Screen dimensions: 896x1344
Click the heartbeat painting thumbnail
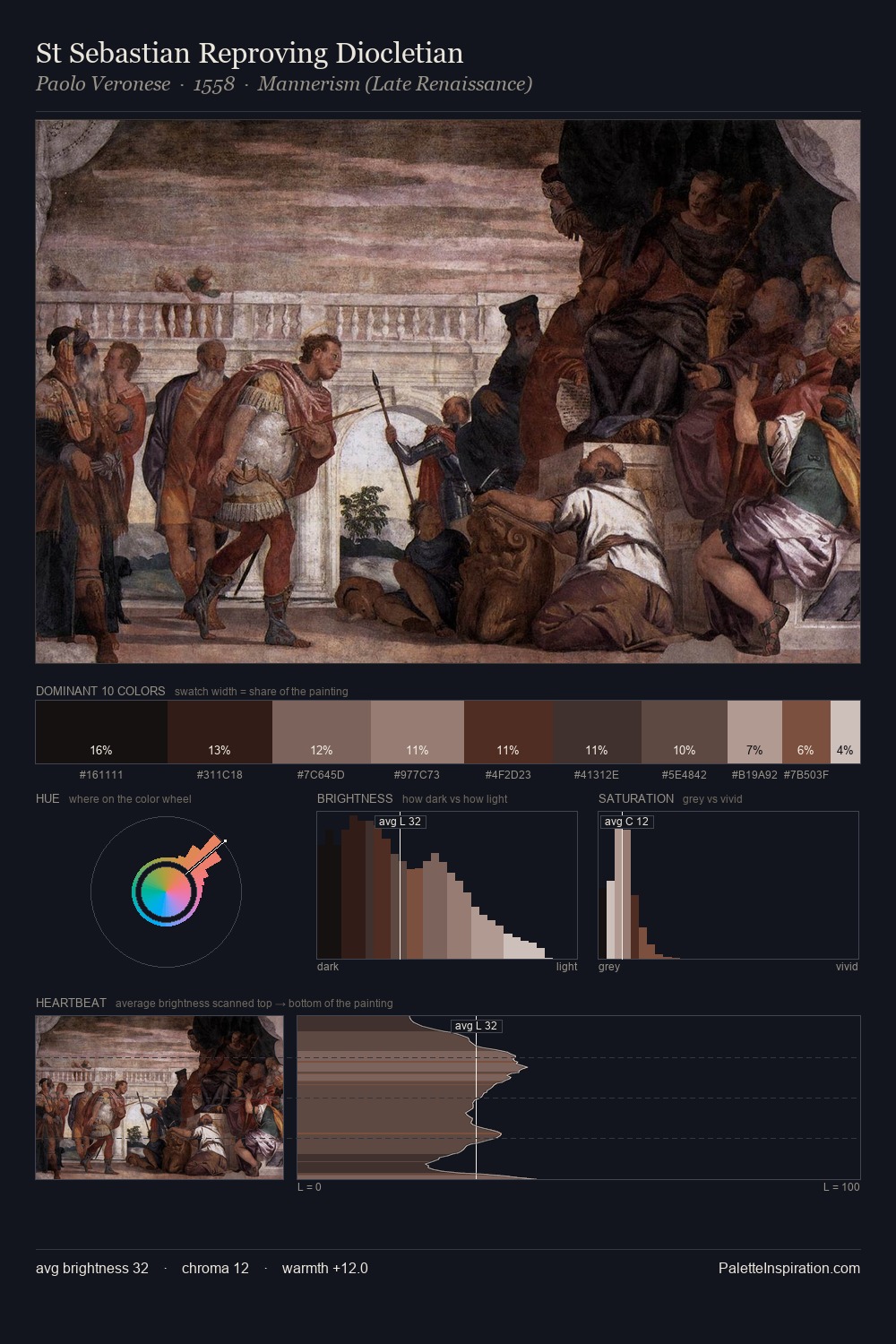point(159,1098)
